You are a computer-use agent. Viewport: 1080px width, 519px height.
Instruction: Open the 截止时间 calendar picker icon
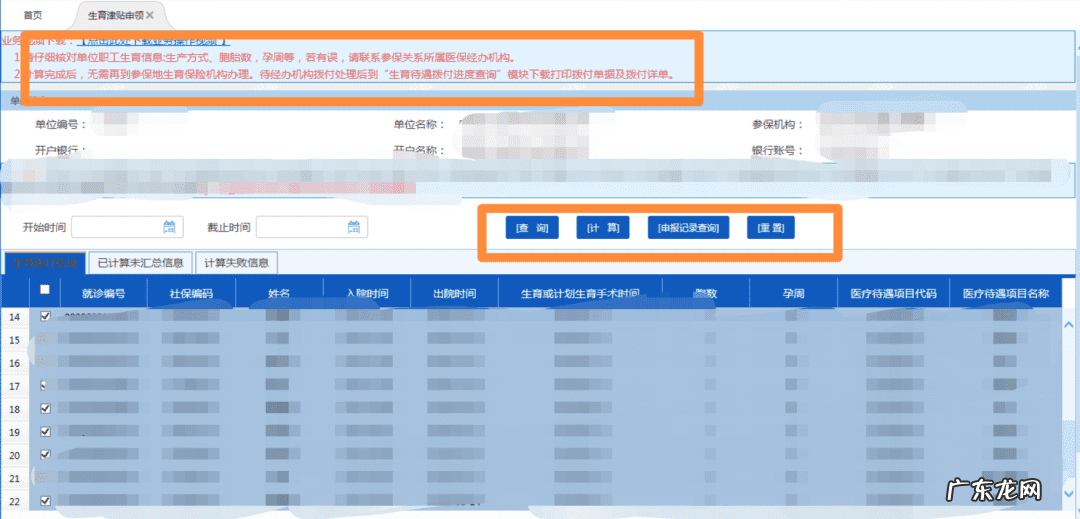click(353, 226)
